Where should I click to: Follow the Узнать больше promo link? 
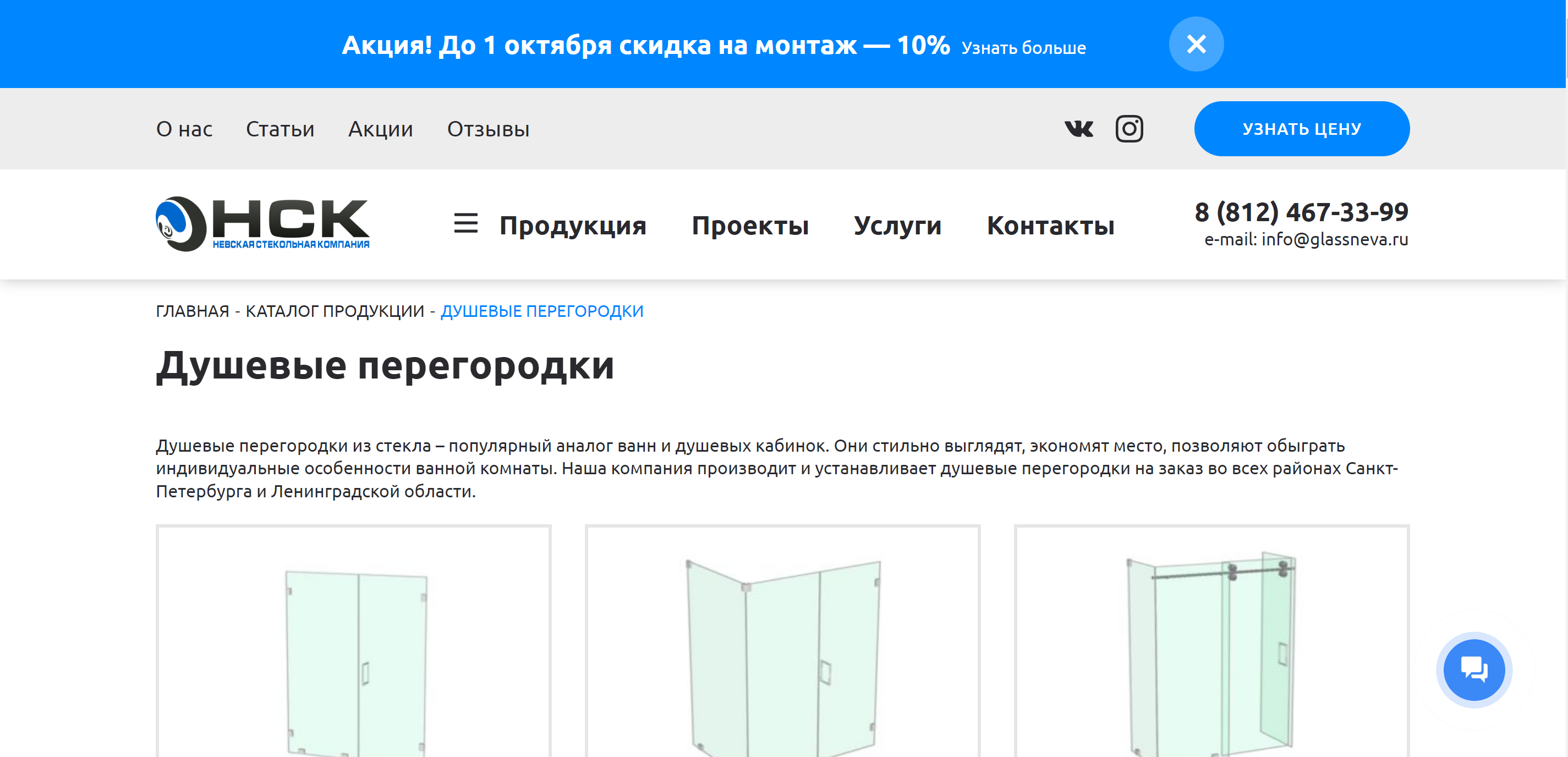pos(1023,47)
